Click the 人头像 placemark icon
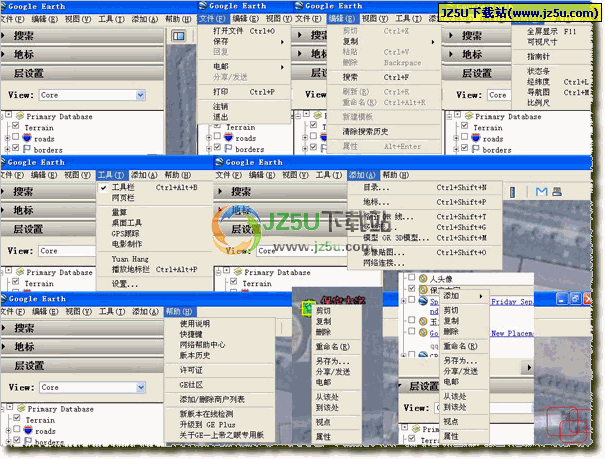 click(x=423, y=278)
